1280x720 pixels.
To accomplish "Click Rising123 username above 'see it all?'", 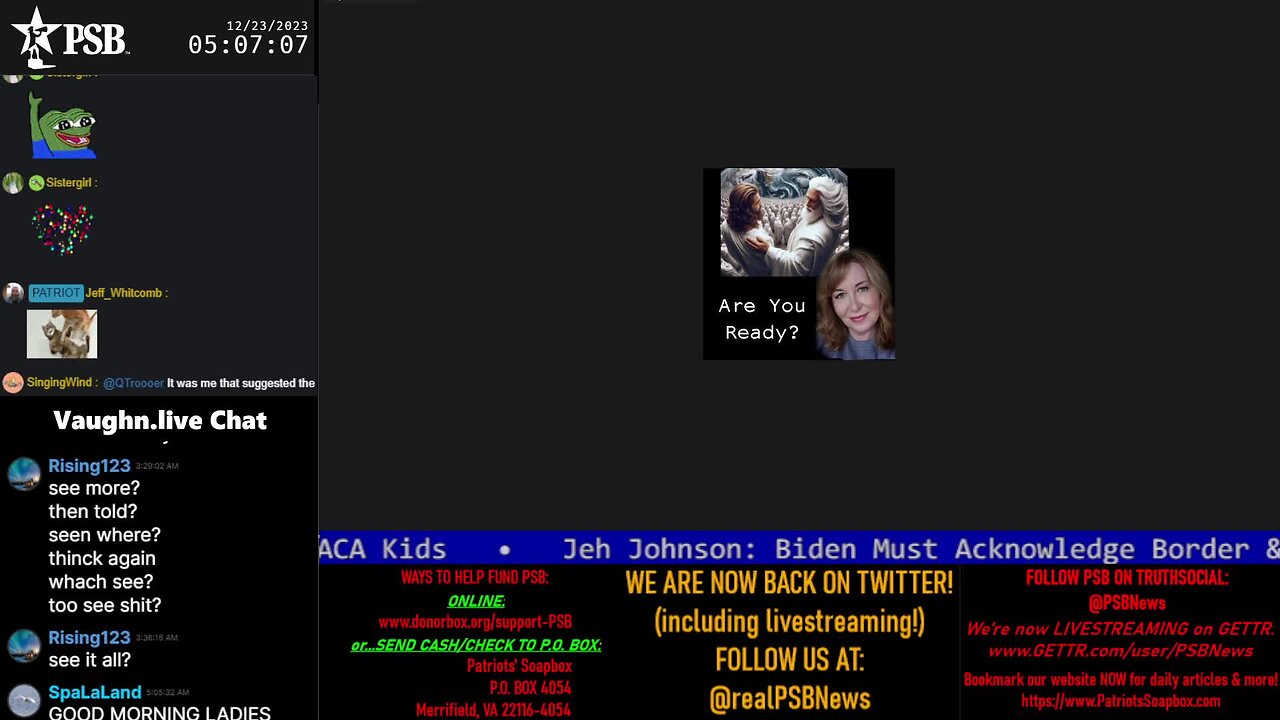I will 89,638.
